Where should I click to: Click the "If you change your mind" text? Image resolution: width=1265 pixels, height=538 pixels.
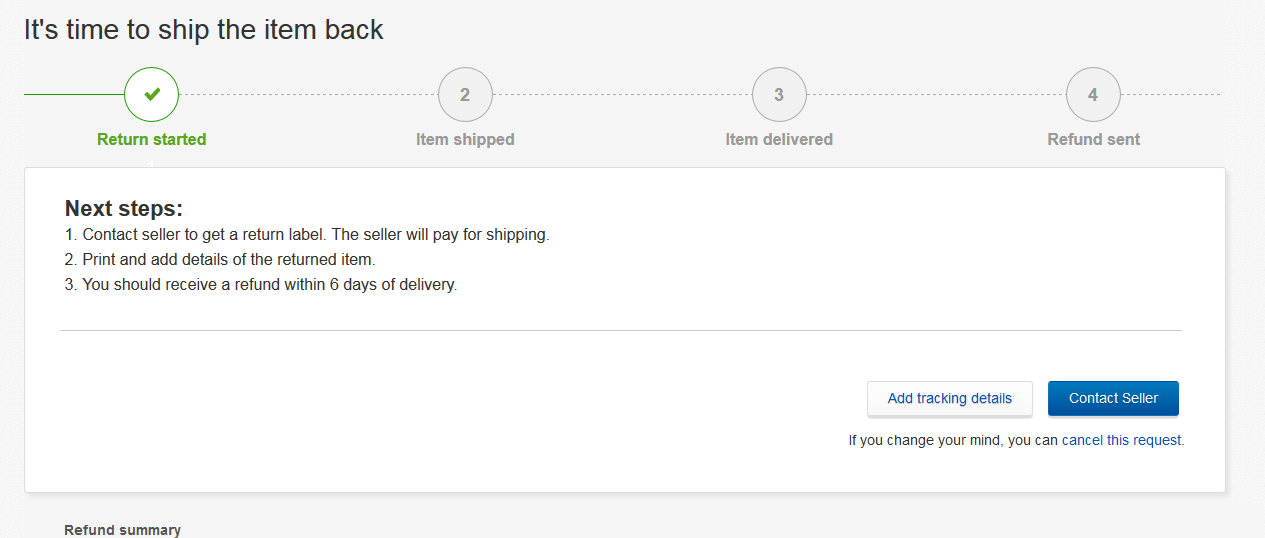tap(953, 440)
